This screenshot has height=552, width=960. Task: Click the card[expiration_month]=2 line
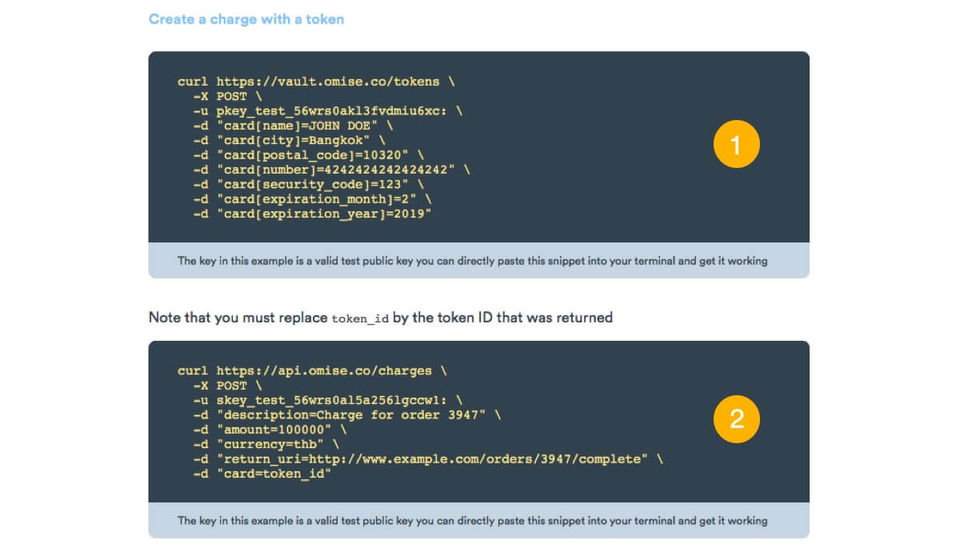pos(312,199)
